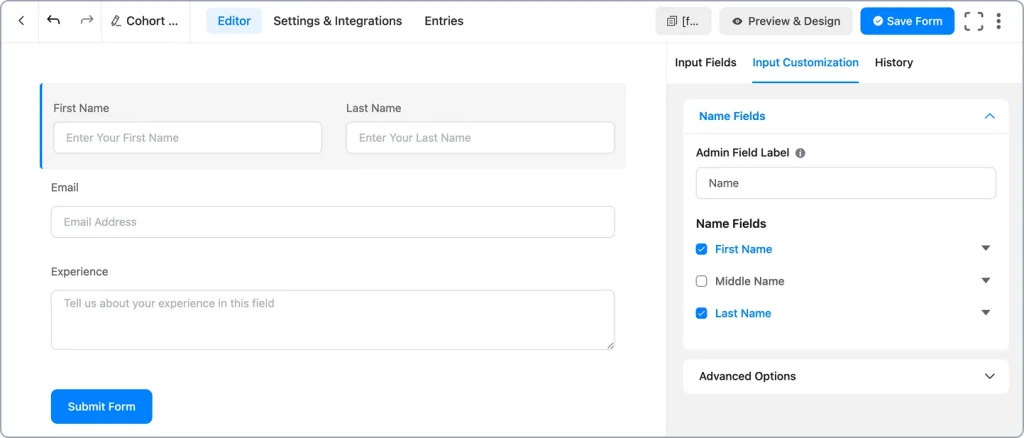
Task: Click the Last Name link in Name Fields
Action: (743, 313)
